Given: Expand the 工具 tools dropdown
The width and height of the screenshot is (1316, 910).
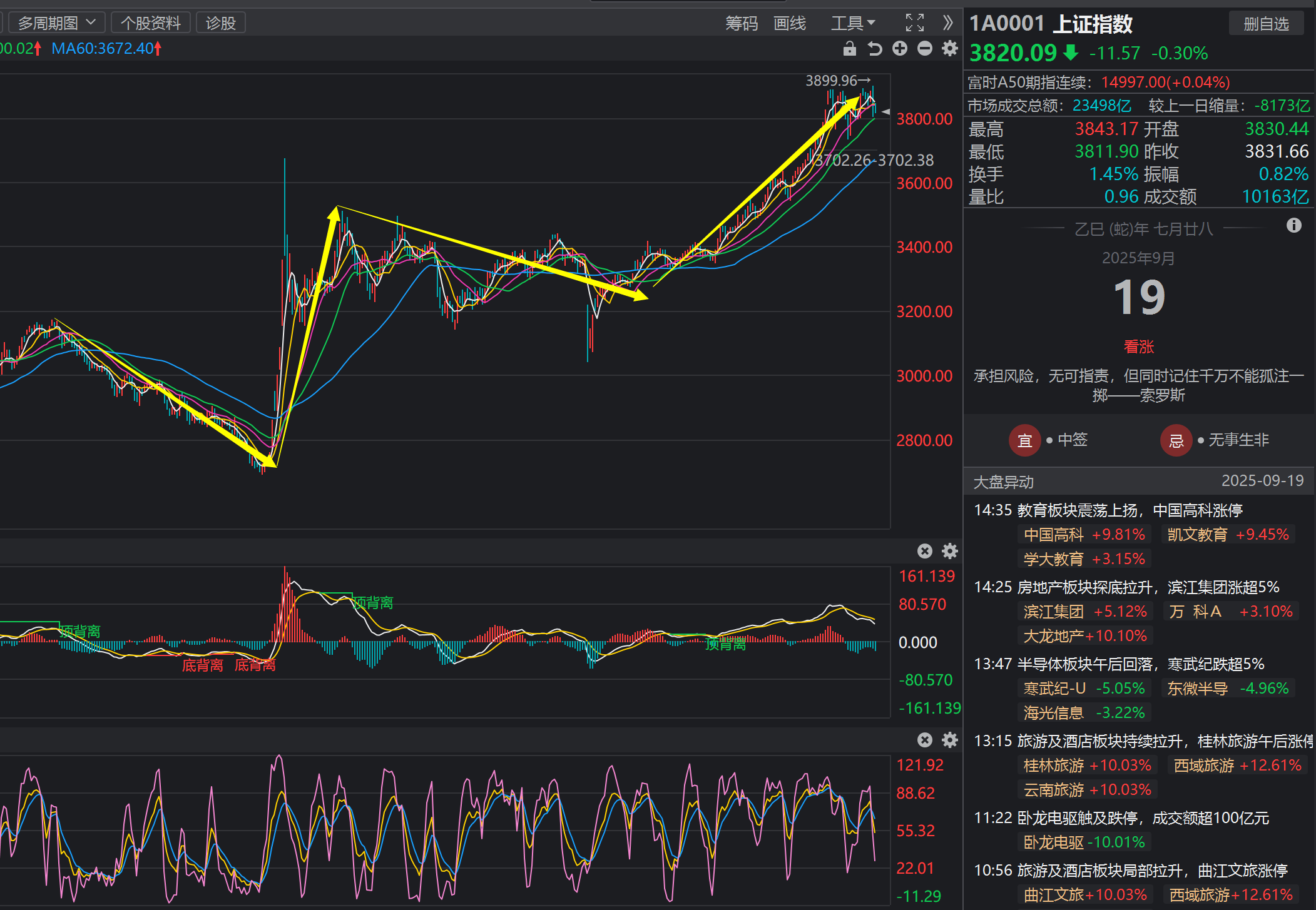Looking at the screenshot, I should click(x=853, y=23).
